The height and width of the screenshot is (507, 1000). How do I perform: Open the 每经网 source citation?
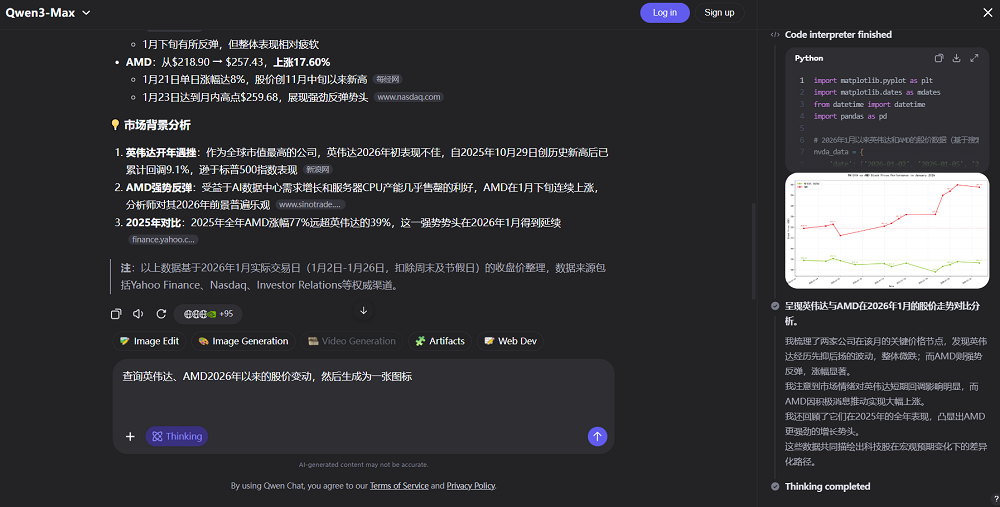tap(388, 79)
